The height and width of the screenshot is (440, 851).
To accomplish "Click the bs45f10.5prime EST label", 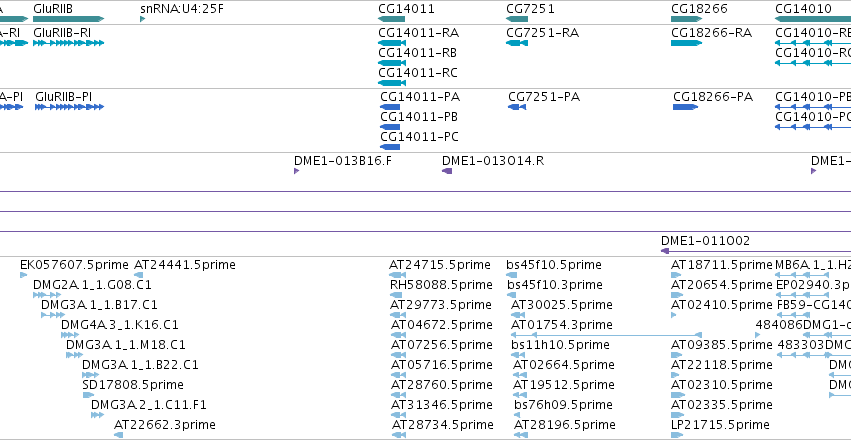I will coord(554,265).
